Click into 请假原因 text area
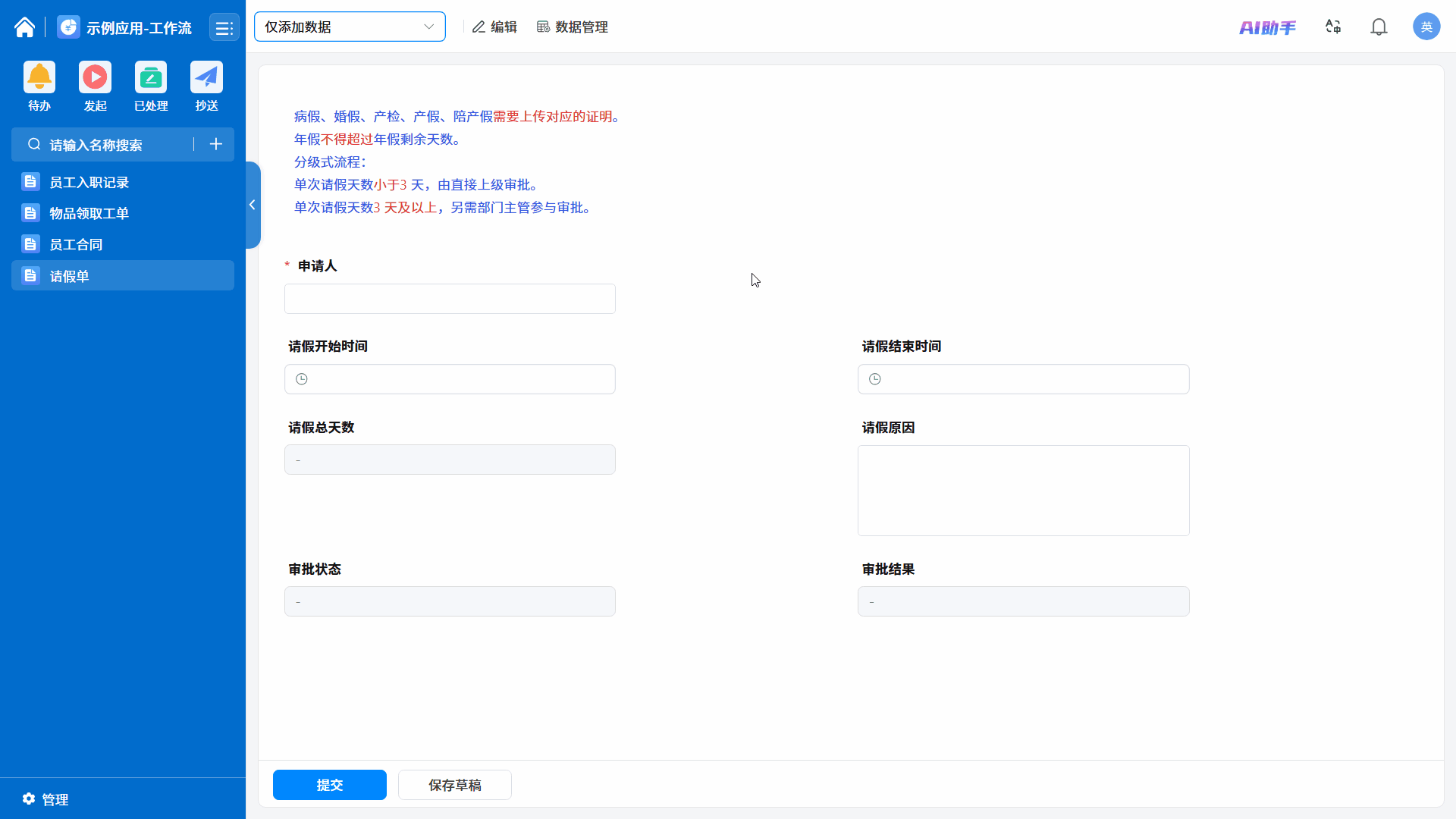This screenshot has height=819, width=1456. [1024, 491]
